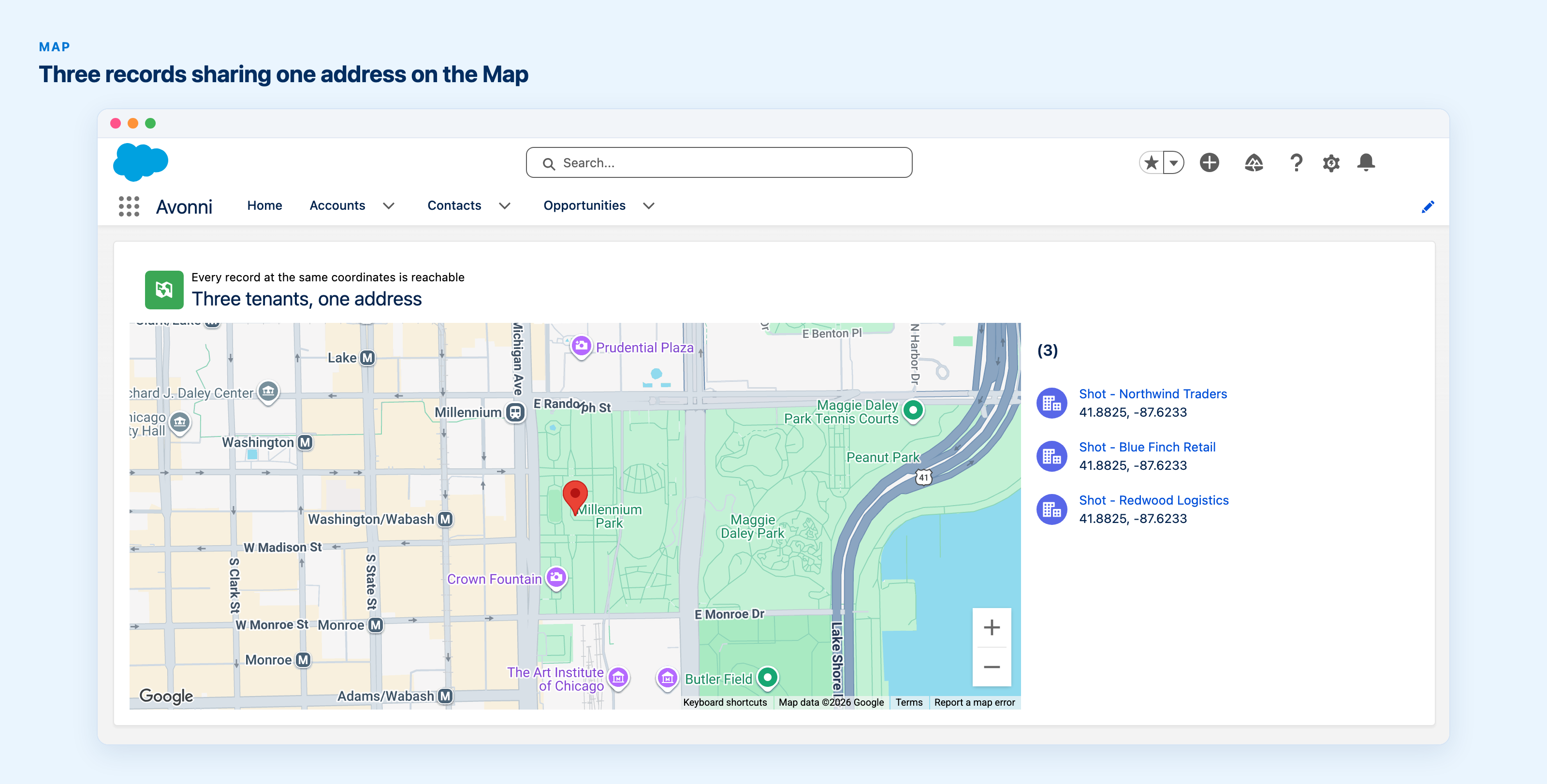Click the pencil edit navigation icon
1547x784 pixels.
[x=1428, y=206]
